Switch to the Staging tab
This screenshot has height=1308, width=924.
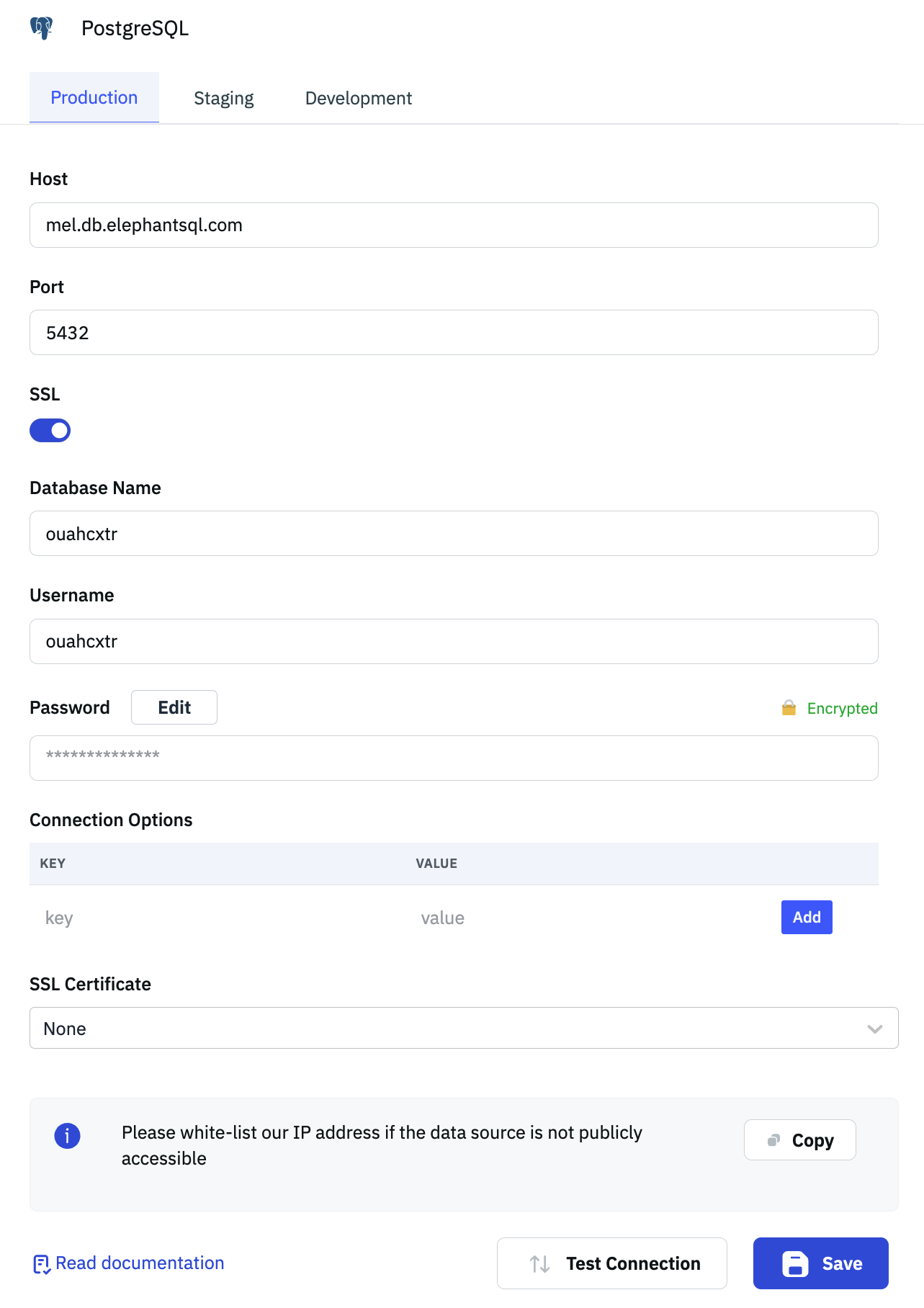click(x=223, y=98)
